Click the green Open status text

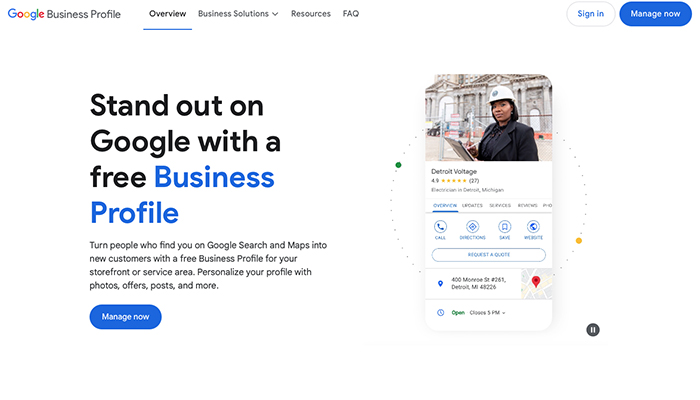tap(458, 313)
